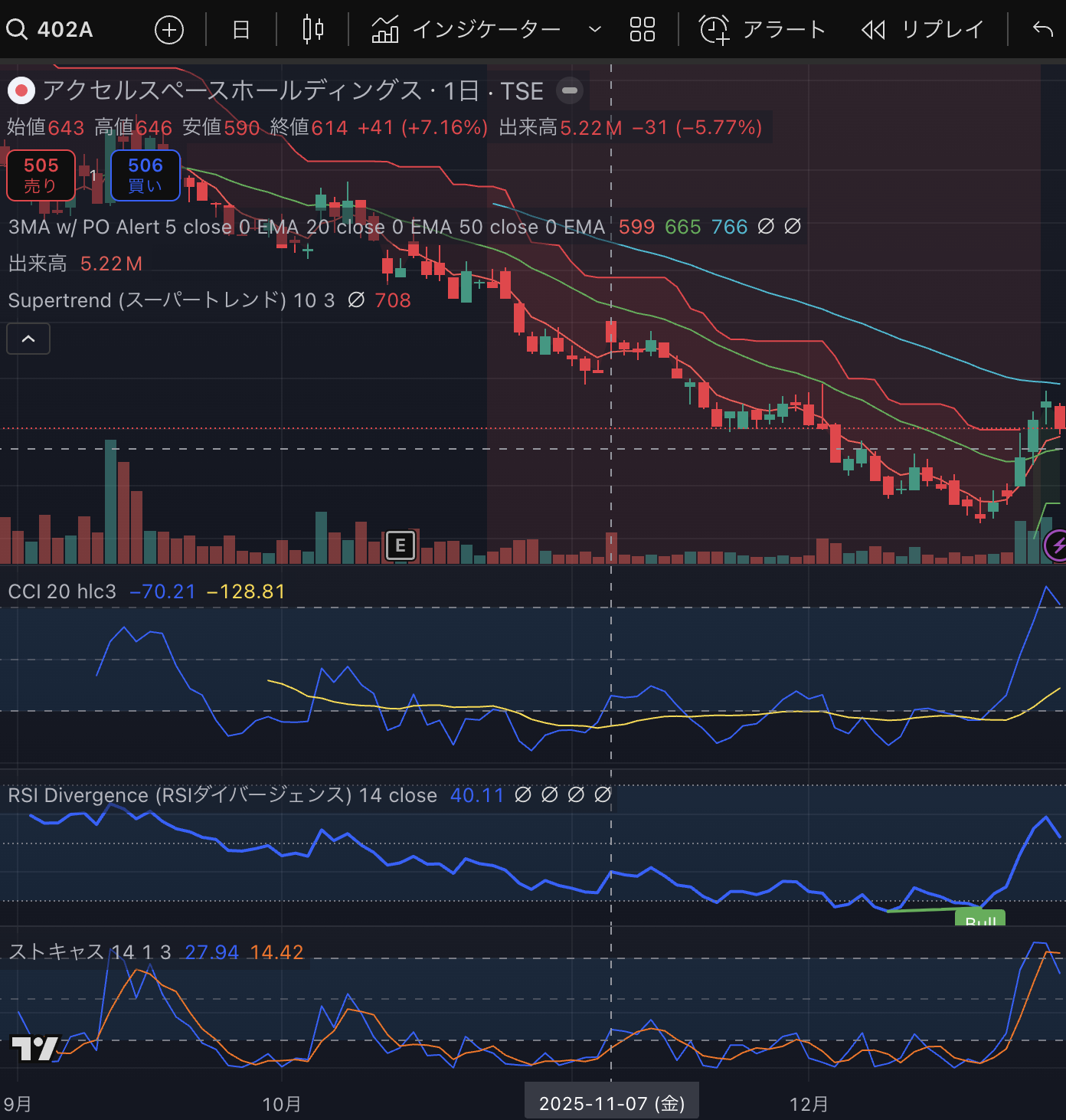The width and height of the screenshot is (1066, 1120).
Task: Open symbol search for 402A
Action: [51, 30]
